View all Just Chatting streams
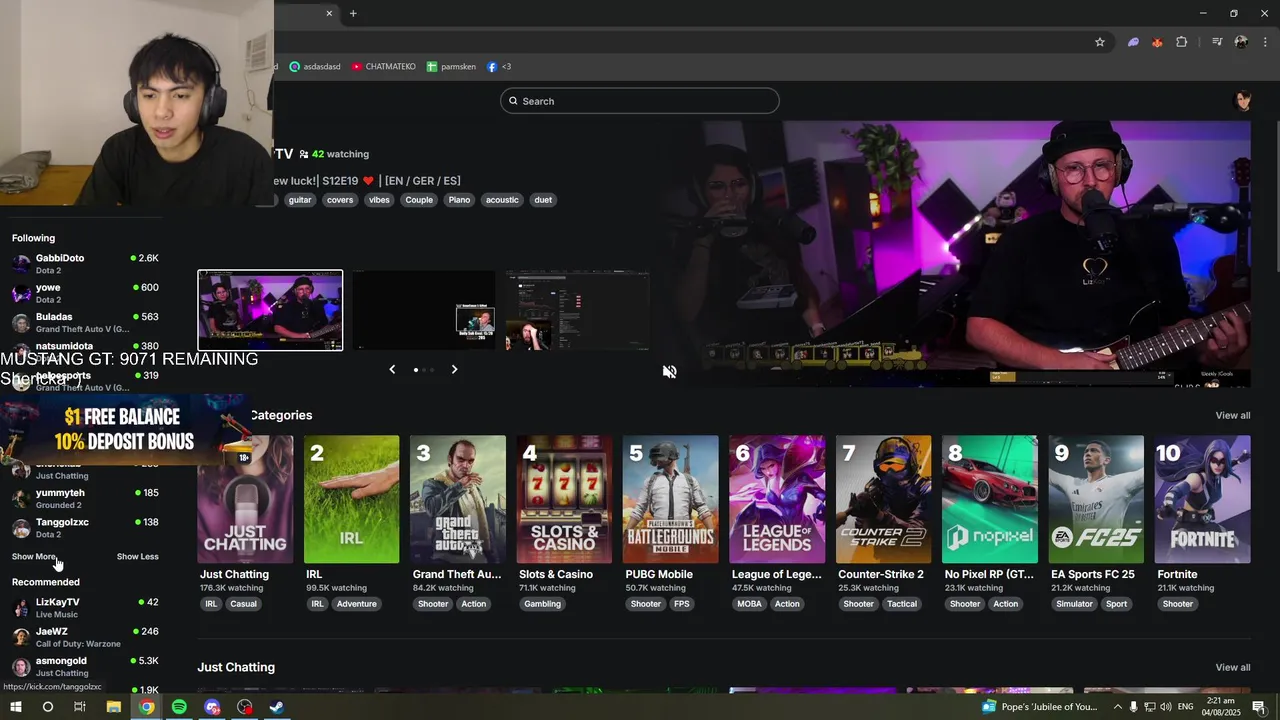This screenshot has height=720, width=1280. (1232, 667)
